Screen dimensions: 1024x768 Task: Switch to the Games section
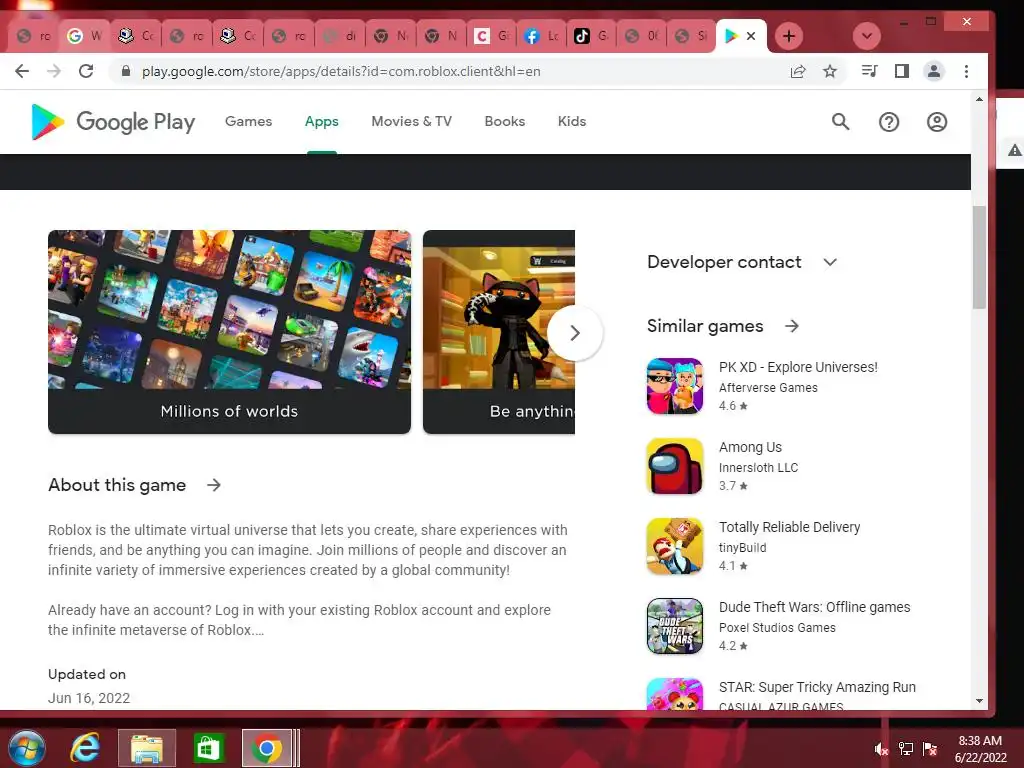point(248,121)
